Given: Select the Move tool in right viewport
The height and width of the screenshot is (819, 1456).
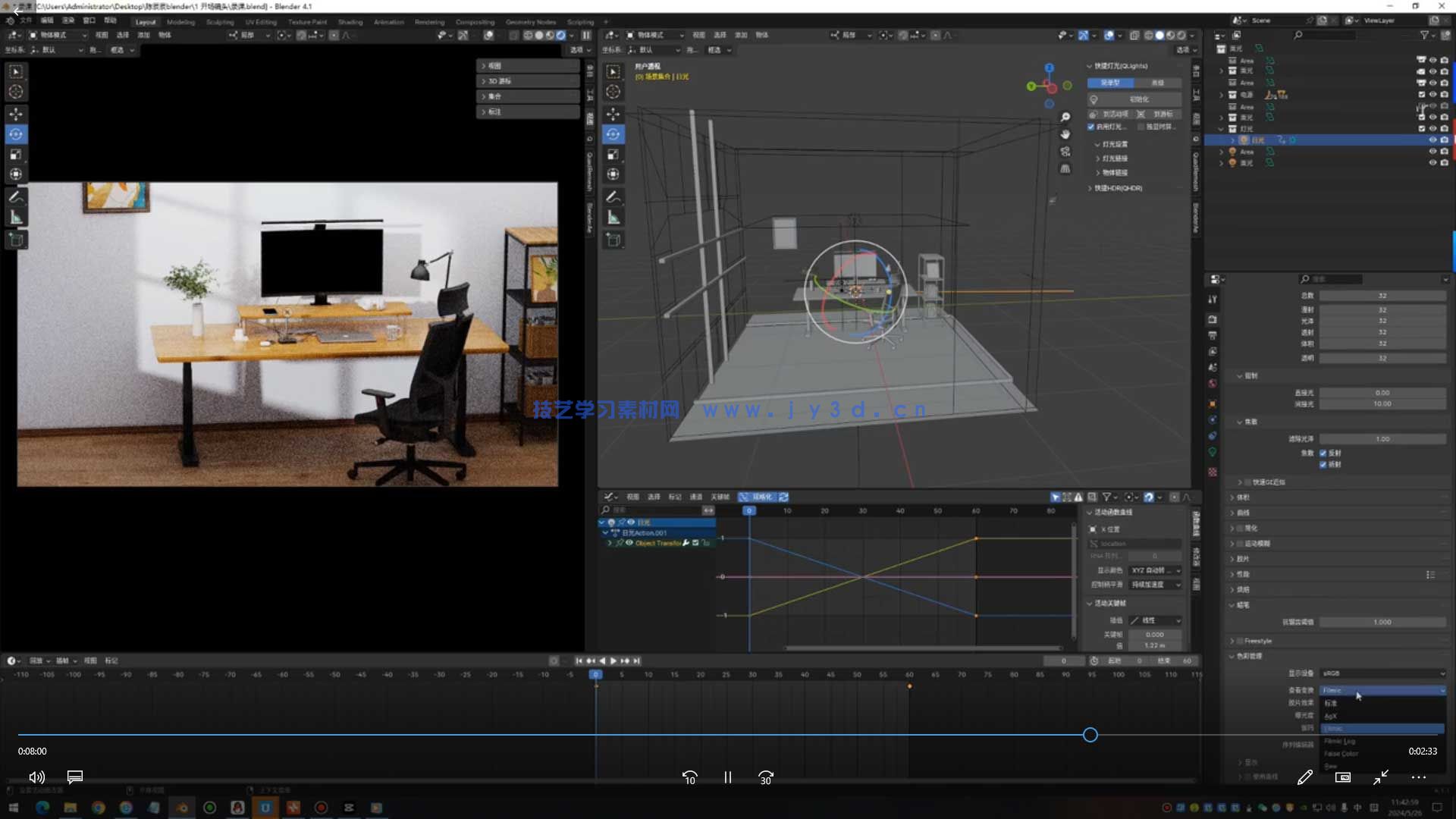Looking at the screenshot, I should (x=613, y=114).
